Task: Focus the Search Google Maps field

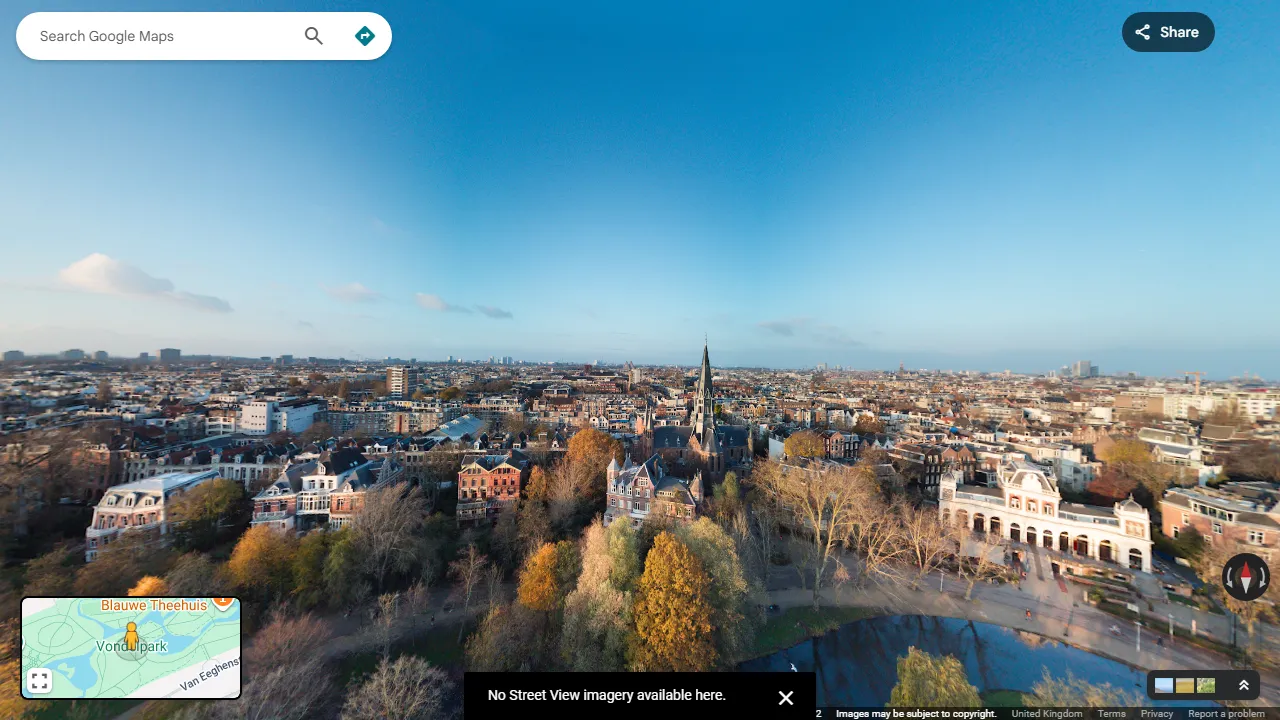Action: click(x=166, y=36)
